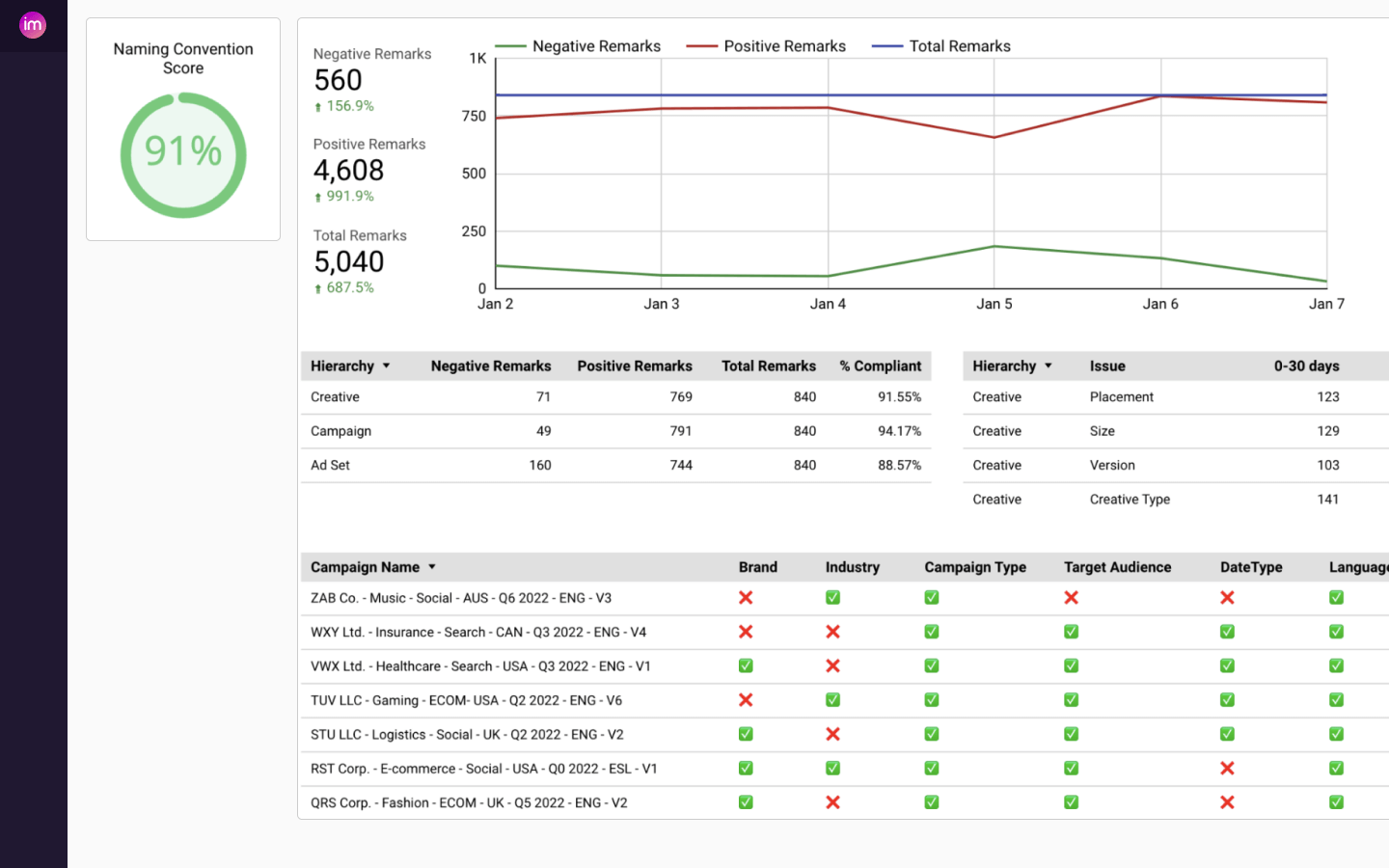1389x868 pixels.
Task: Click red Industry X for WXY Ltd. row
Action: [832, 632]
